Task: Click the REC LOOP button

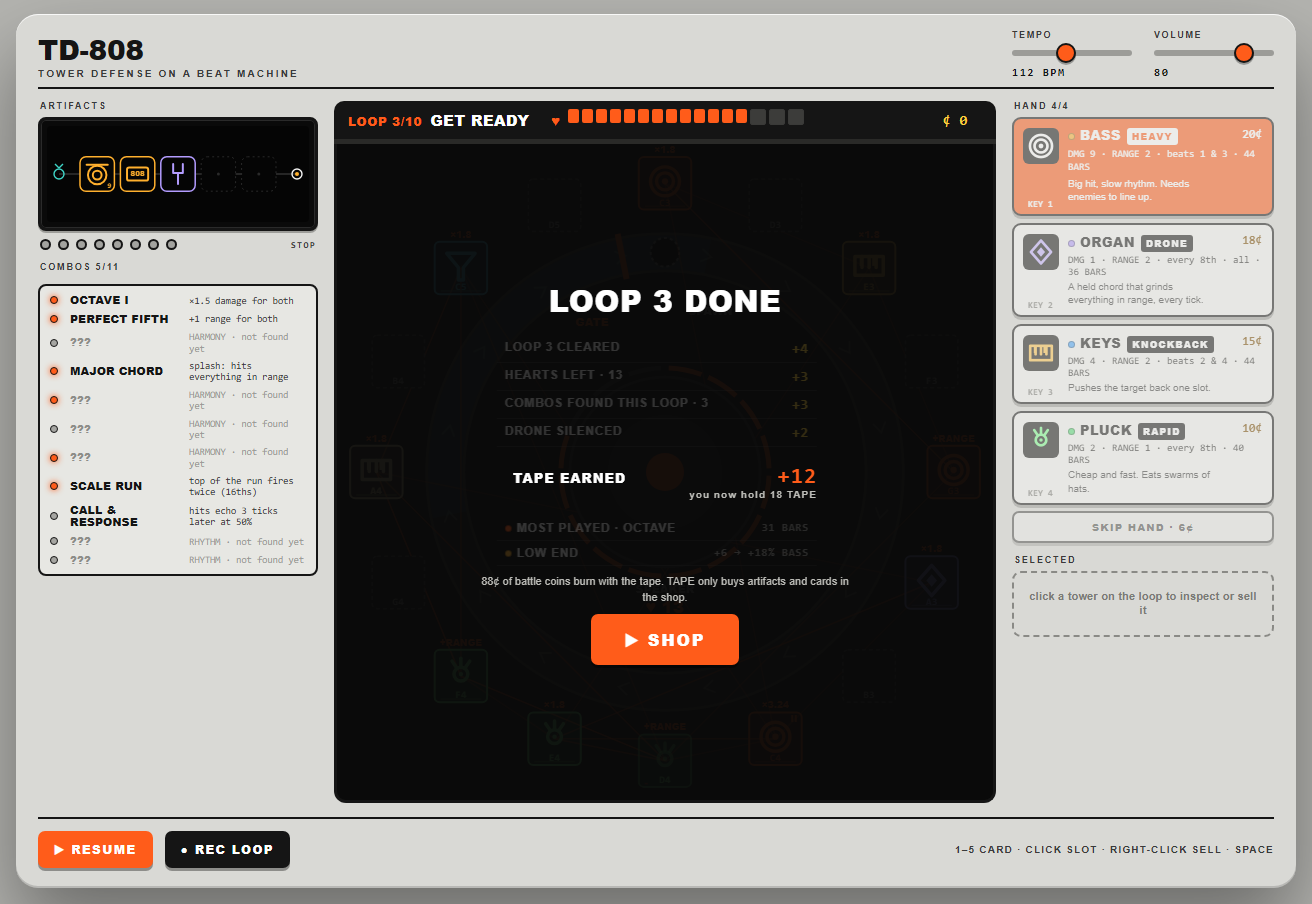Action: click(x=227, y=850)
